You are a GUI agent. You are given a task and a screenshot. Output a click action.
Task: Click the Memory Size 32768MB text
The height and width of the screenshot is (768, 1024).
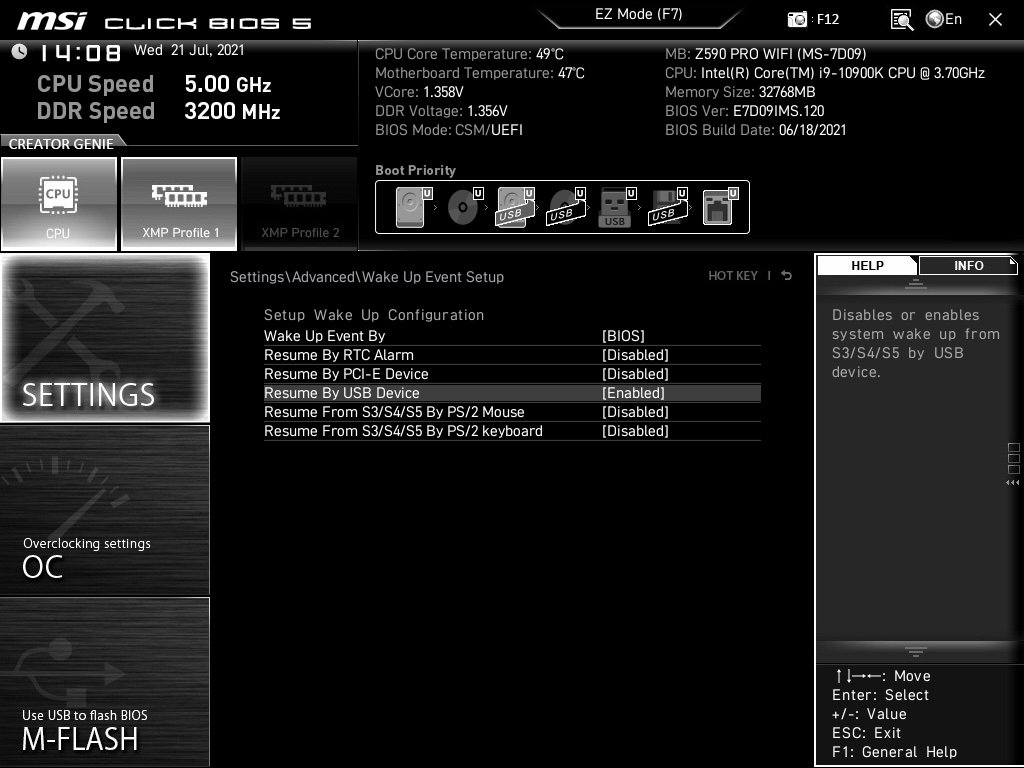click(740, 91)
